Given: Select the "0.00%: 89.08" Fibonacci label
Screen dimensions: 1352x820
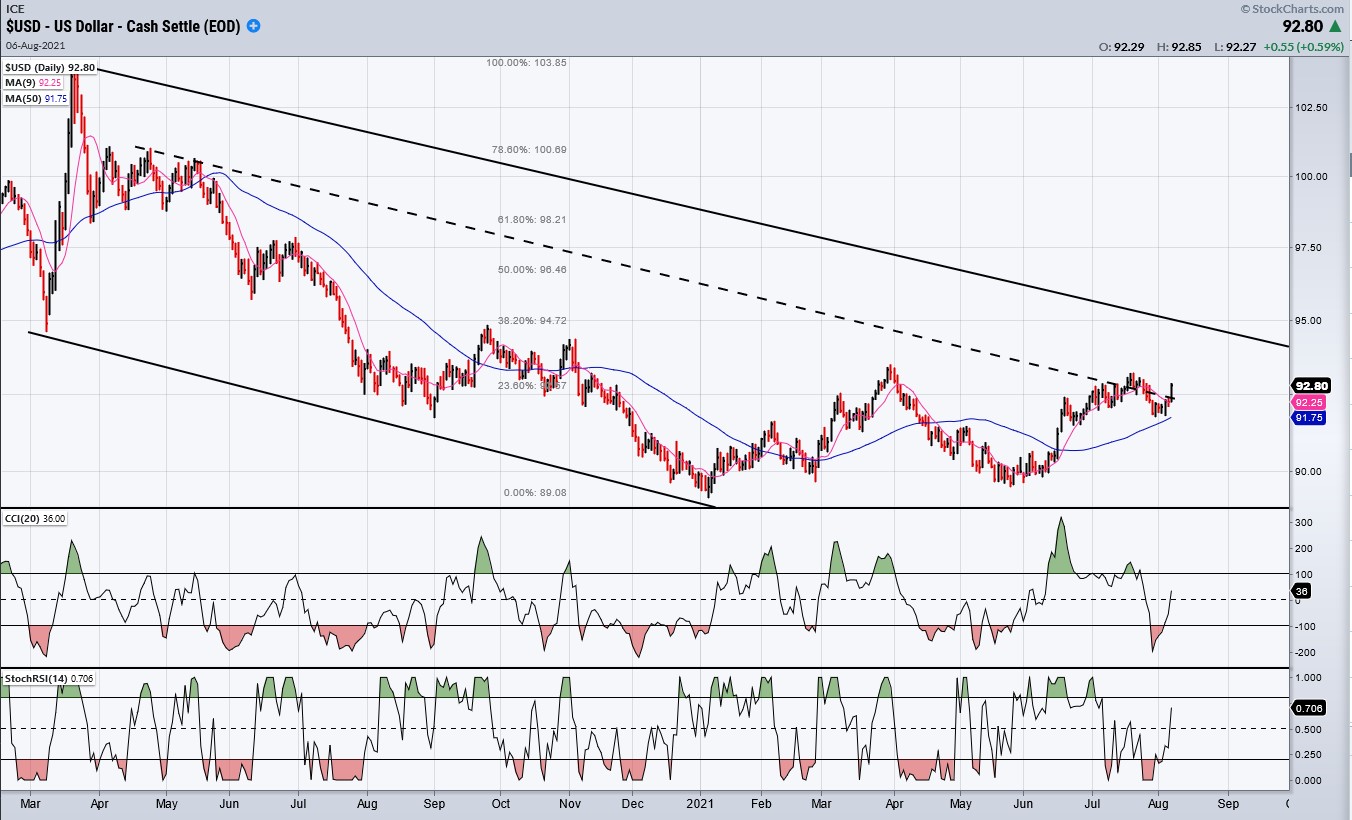Looking at the screenshot, I should point(534,492).
